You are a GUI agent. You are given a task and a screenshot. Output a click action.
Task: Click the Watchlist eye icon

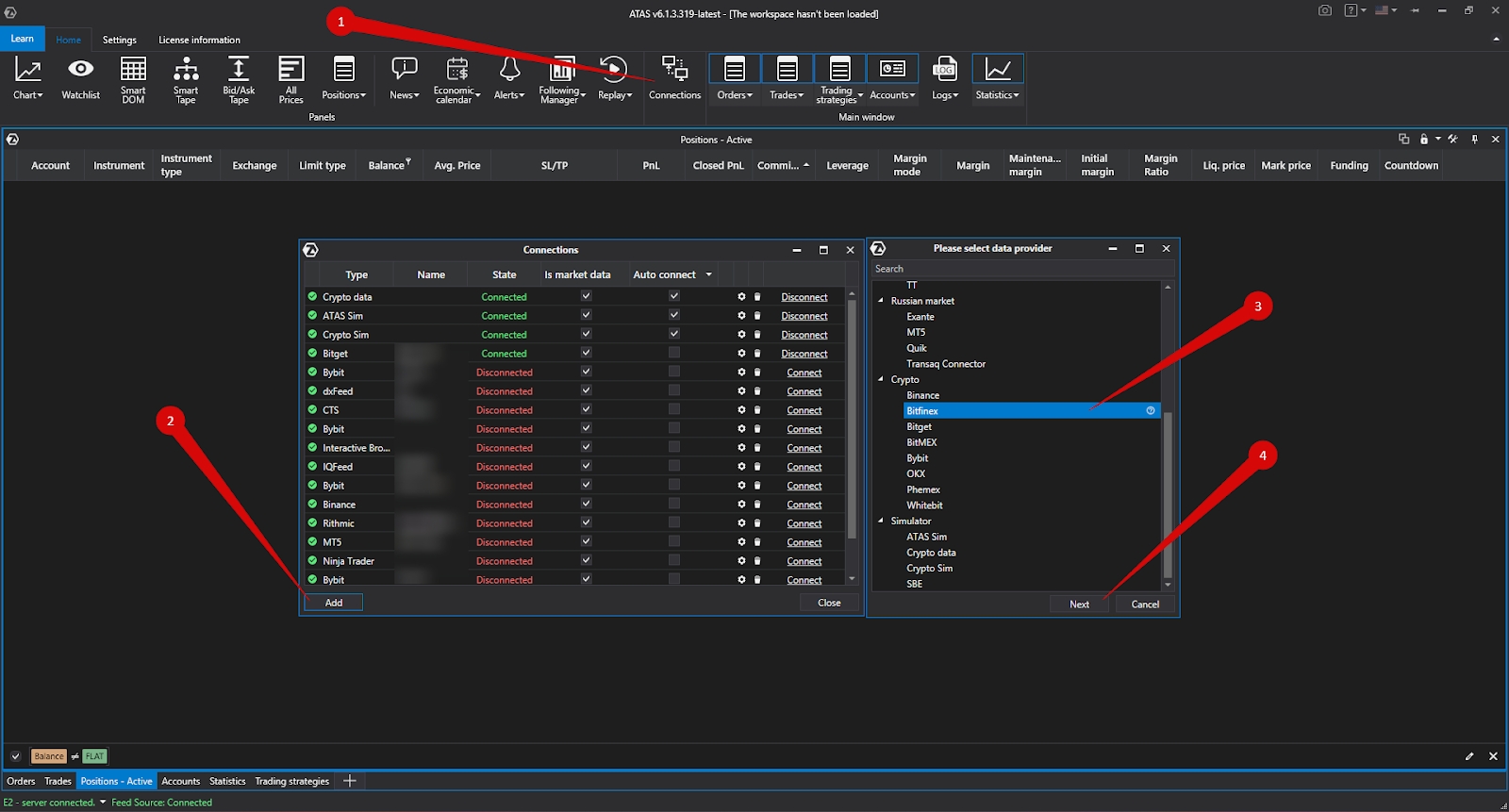coord(81,69)
